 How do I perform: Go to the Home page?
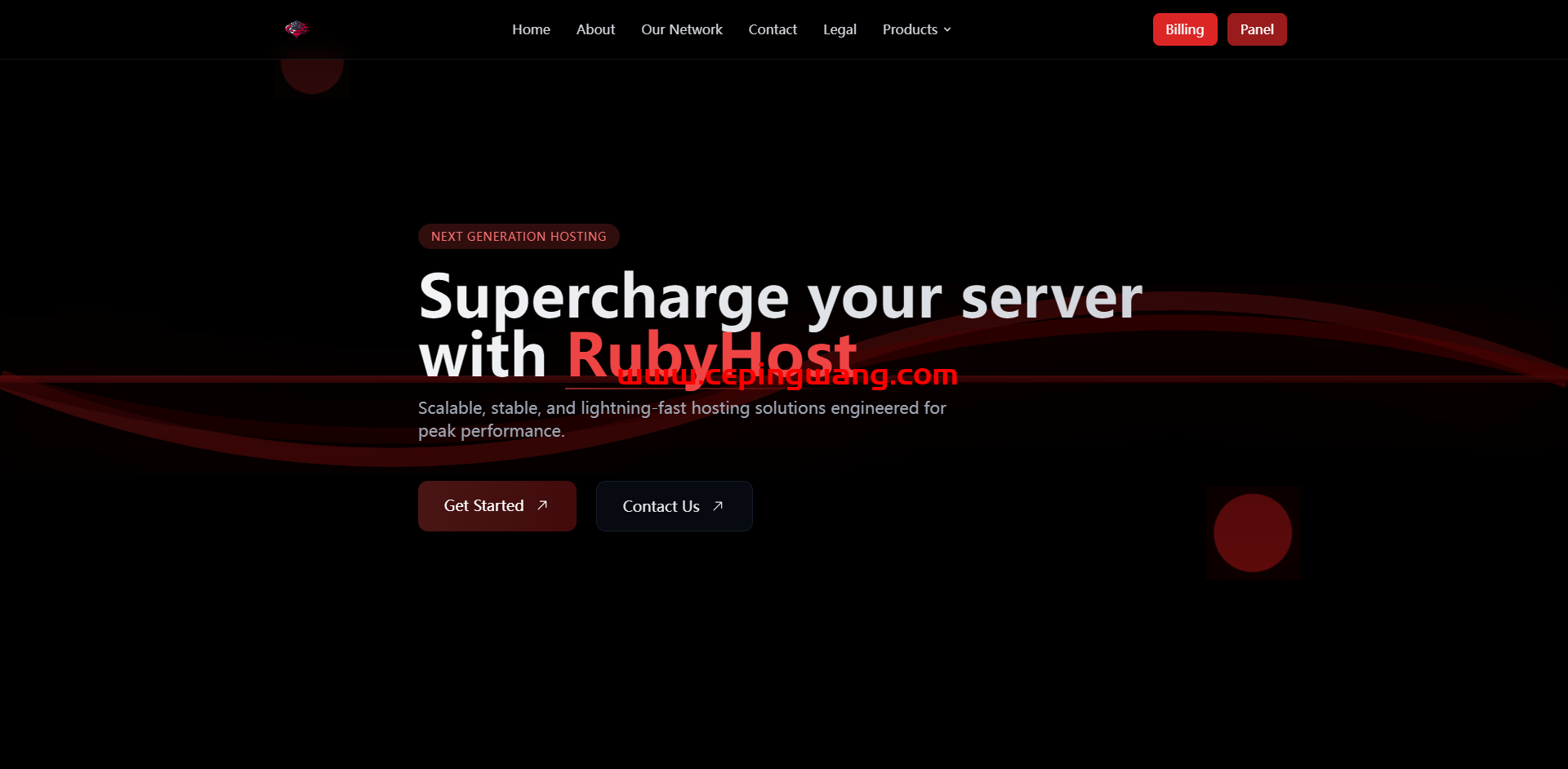531,29
